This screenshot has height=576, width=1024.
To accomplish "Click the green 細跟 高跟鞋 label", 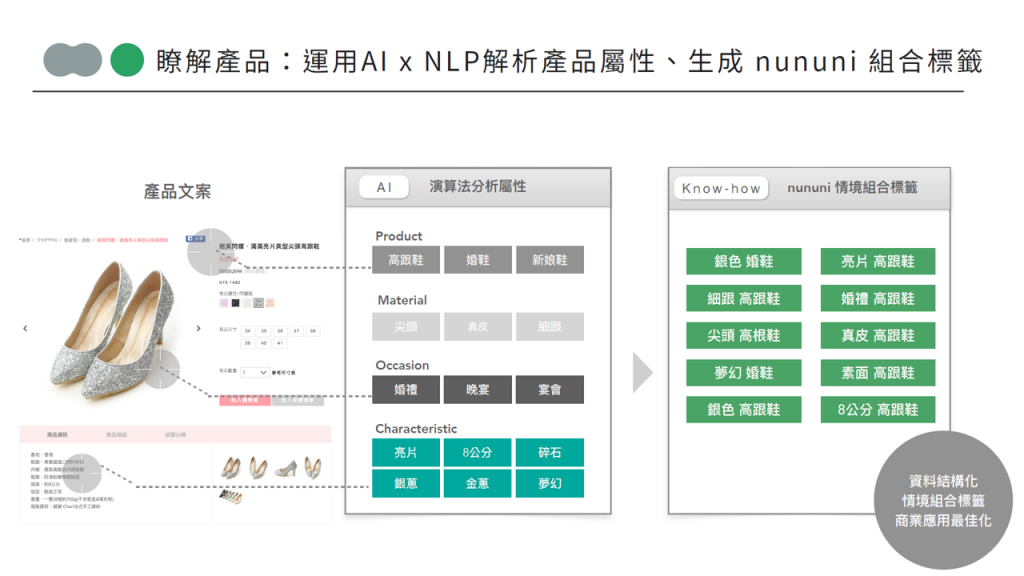I will 744,298.
